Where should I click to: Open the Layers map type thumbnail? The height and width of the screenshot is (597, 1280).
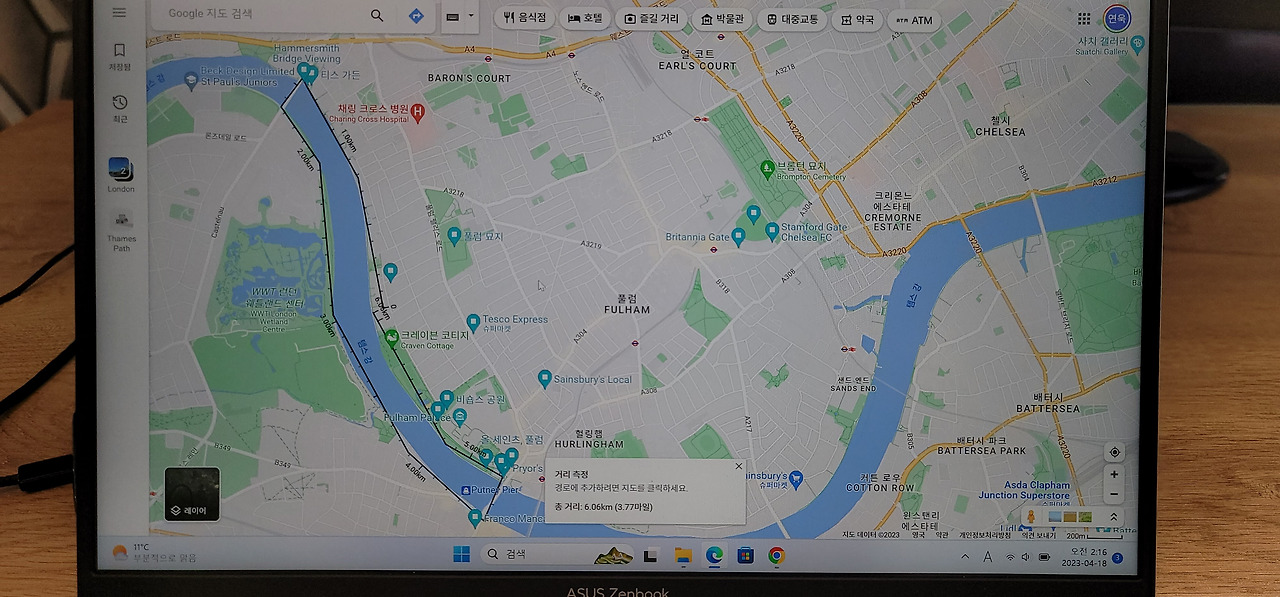coord(192,494)
